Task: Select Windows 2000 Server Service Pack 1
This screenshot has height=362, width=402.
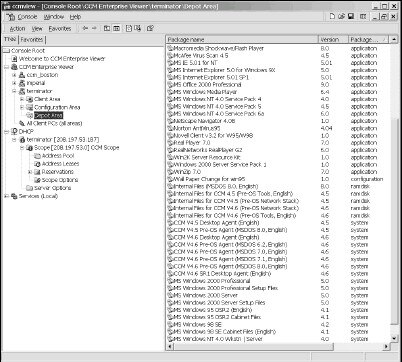Action: pyautogui.click(x=220, y=165)
